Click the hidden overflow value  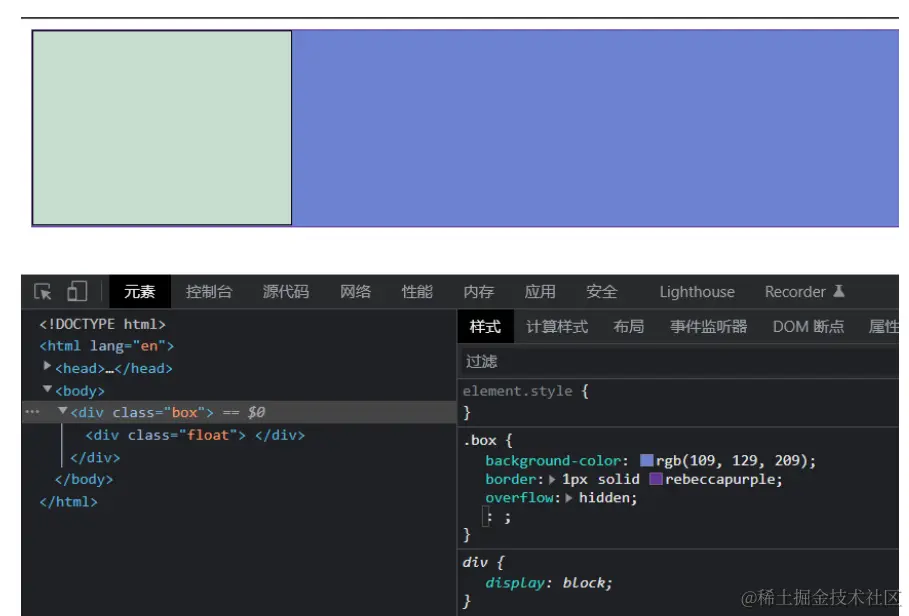pyautogui.click(x=605, y=498)
